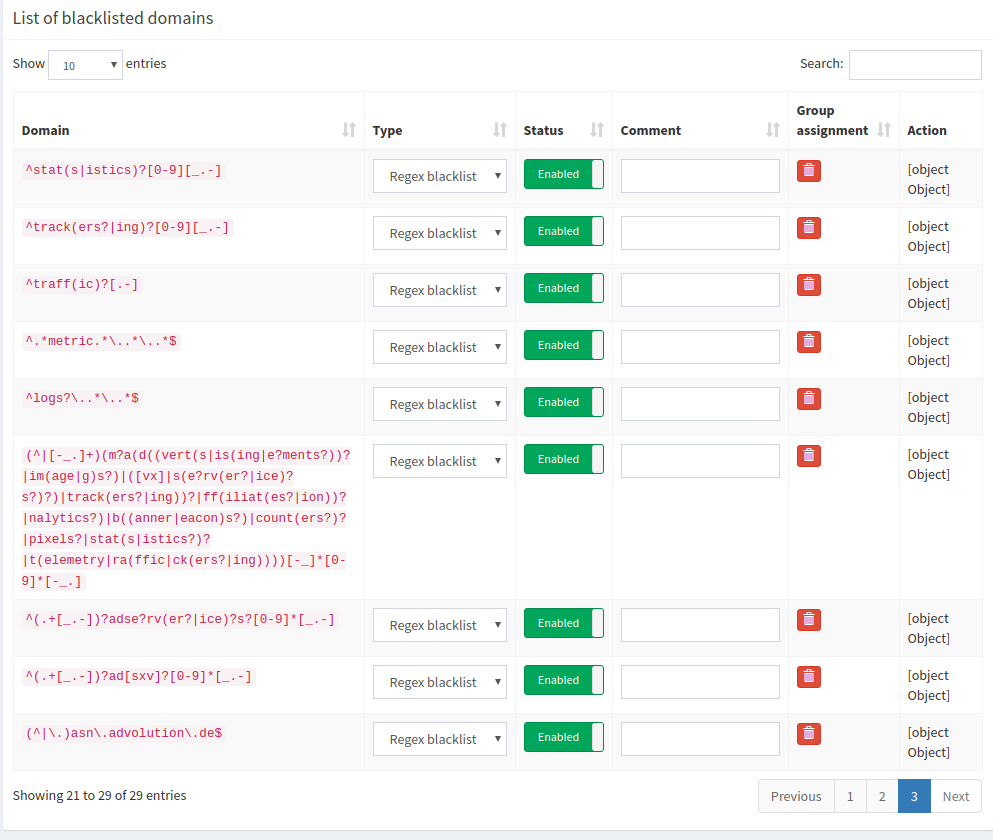Click the "Showing 21 to 29 of 29 entries" text
993x840 pixels.
pyautogui.click(x=99, y=796)
